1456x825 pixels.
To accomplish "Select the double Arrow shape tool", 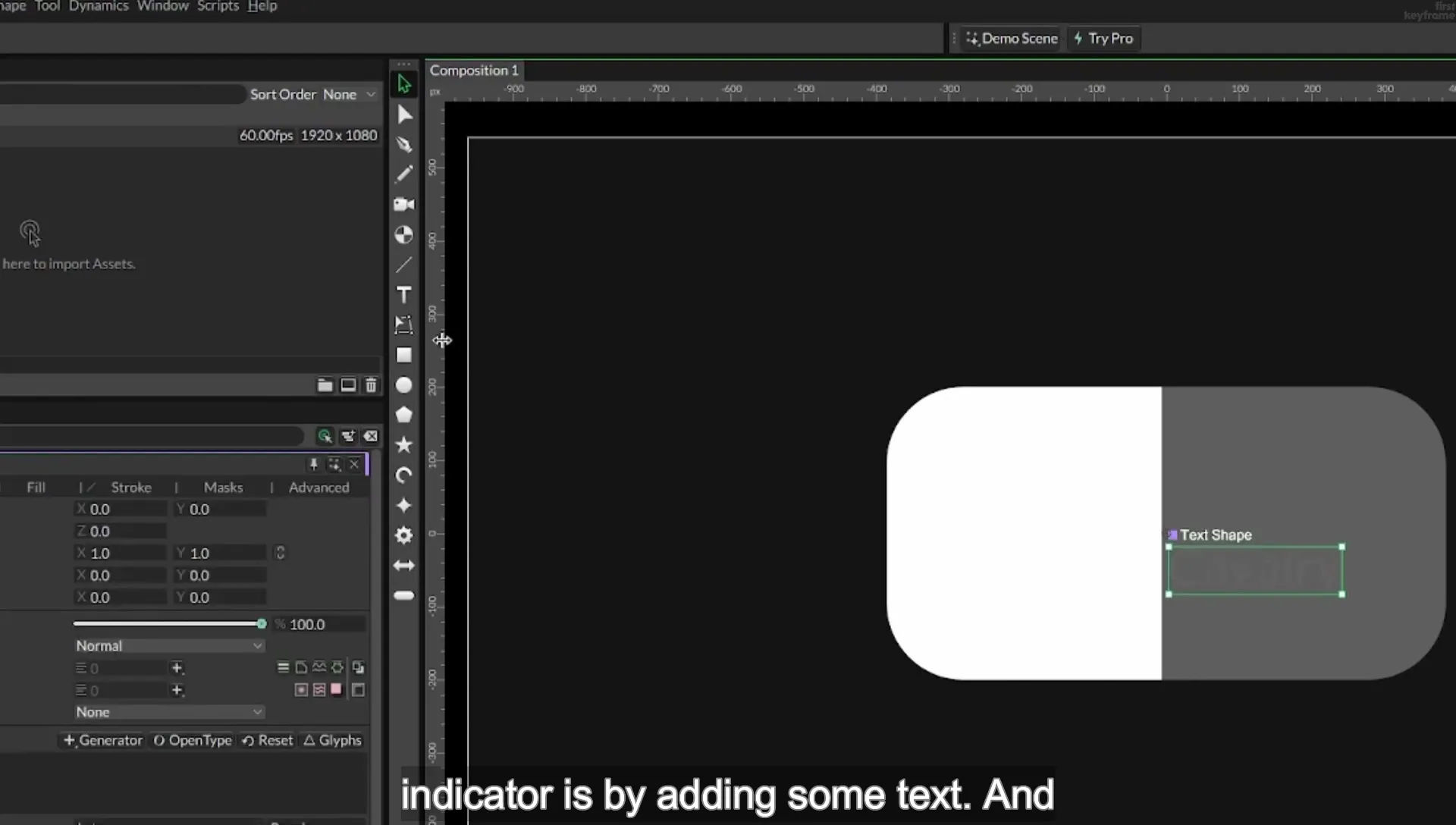I will coord(404,566).
